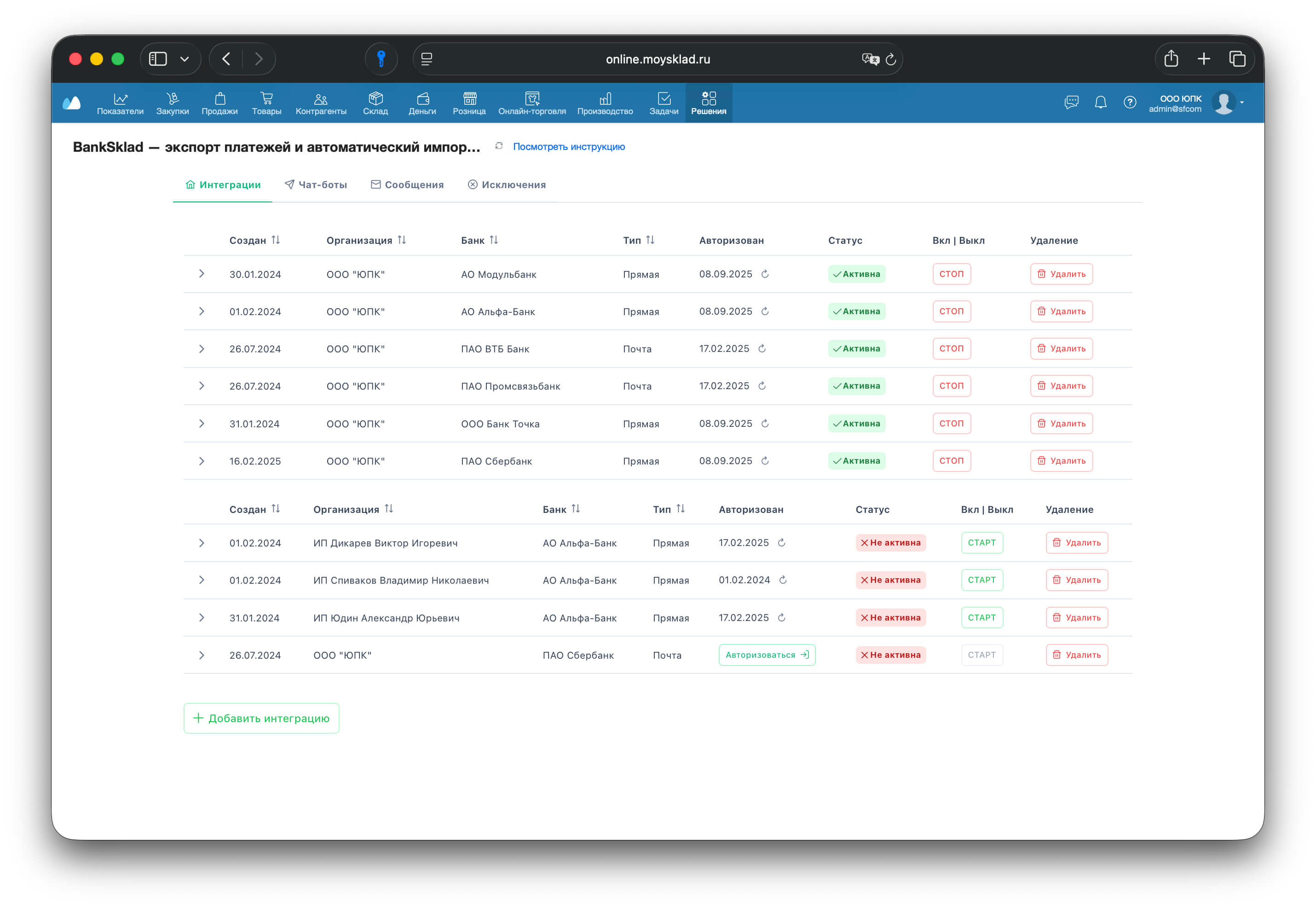Viewport: 1316px width, 908px height.
Task: Open the password manager key icon
Action: 381,59
